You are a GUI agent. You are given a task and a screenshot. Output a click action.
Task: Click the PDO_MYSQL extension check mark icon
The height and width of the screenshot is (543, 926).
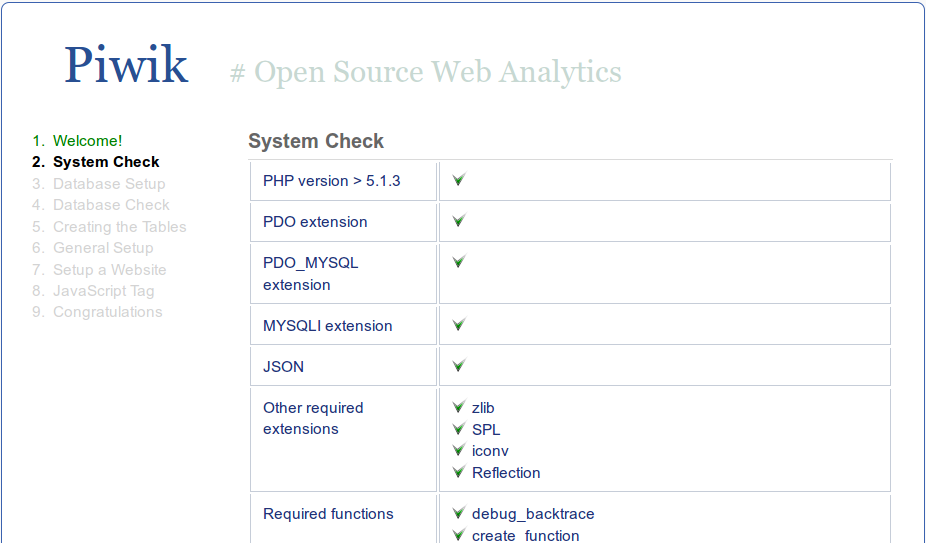pos(459,261)
